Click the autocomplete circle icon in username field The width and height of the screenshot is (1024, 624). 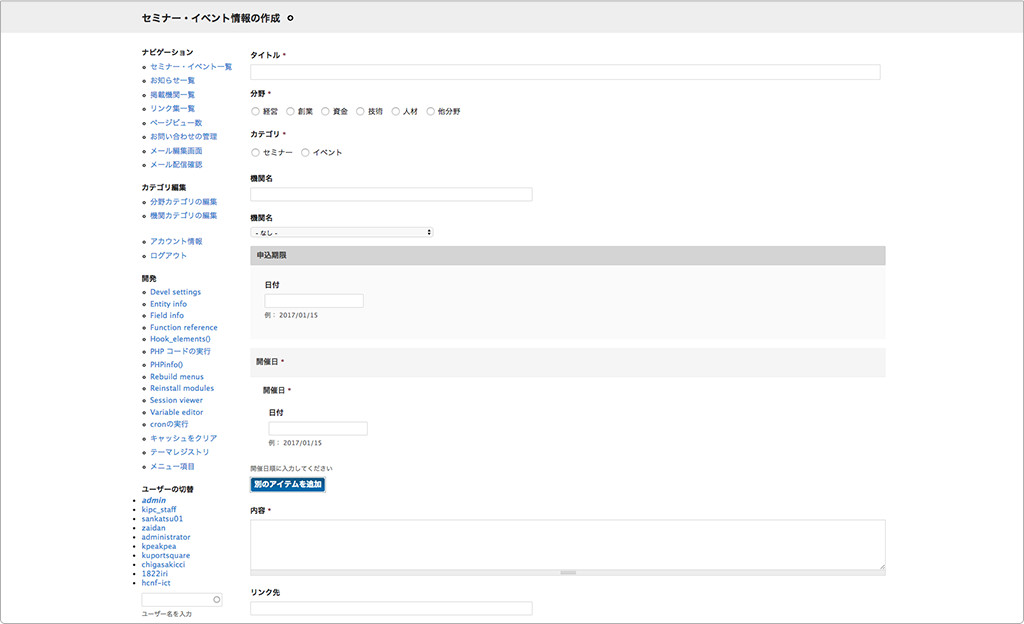216,600
